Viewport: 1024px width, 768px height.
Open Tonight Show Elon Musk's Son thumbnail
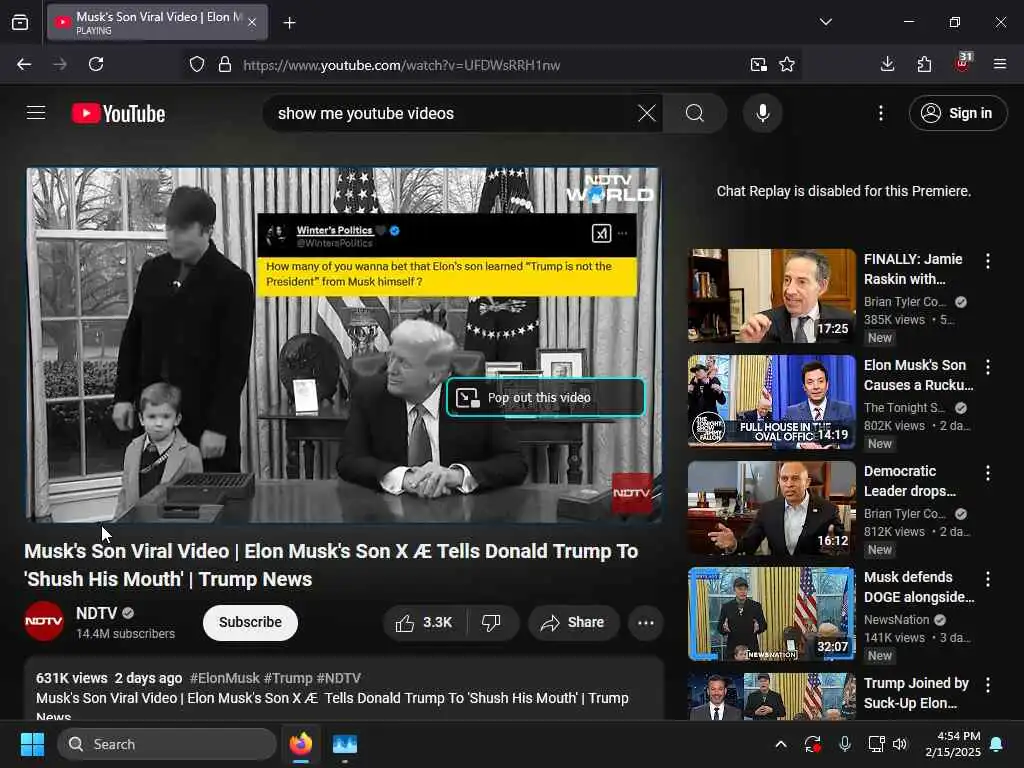771,402
